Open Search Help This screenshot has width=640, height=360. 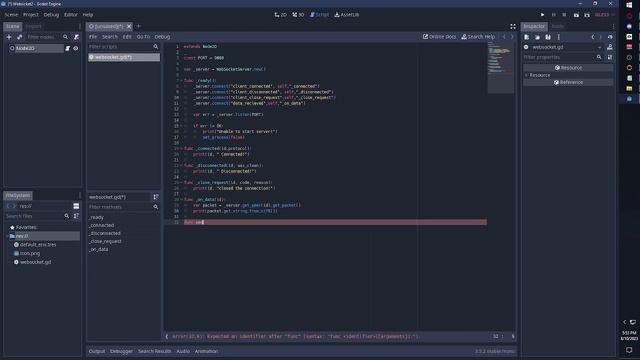click(478, 37)
